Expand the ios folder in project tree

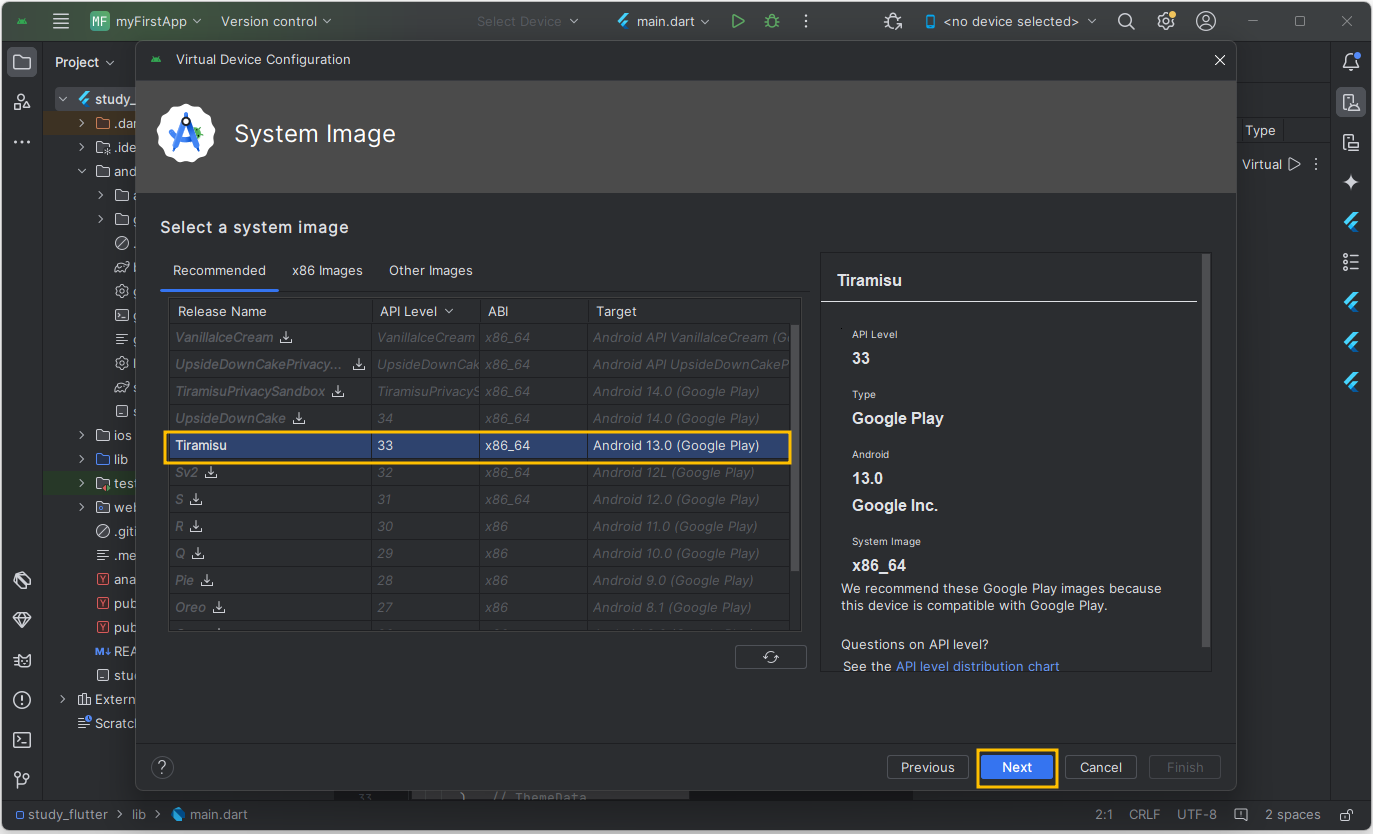83,435
